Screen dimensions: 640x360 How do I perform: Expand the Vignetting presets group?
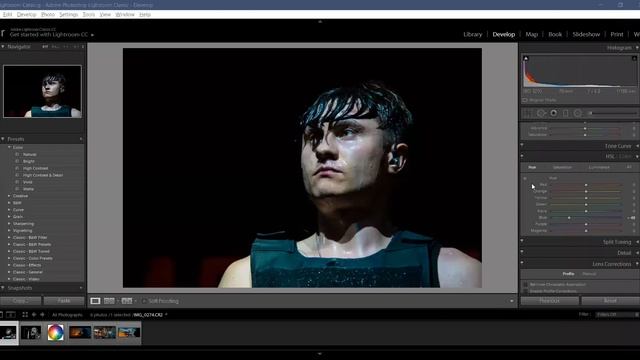pyautogui.click(x=9, y=231)
